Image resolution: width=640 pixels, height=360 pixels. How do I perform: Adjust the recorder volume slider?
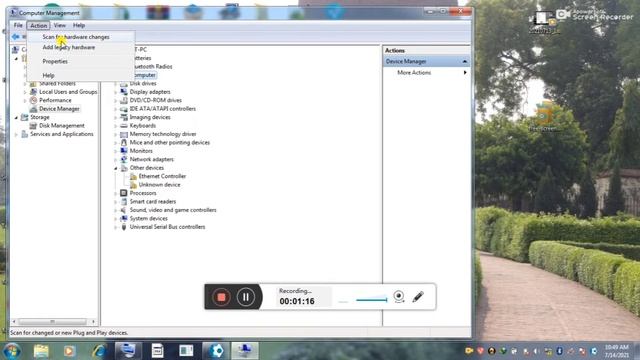pos(371,300)
